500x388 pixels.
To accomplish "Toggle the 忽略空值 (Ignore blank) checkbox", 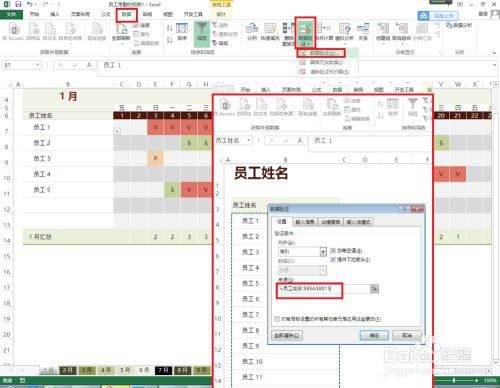I will [x=333, y=250].
